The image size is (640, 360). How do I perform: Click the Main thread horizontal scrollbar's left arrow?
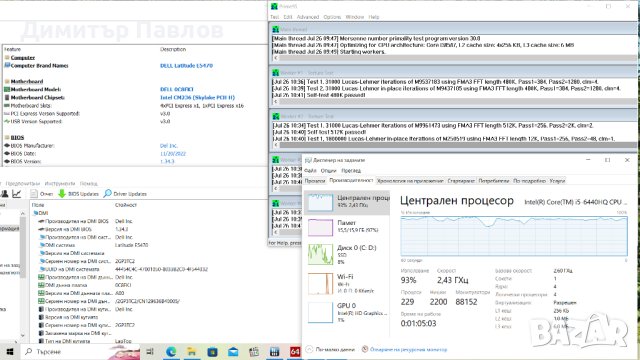pos(276,58)
